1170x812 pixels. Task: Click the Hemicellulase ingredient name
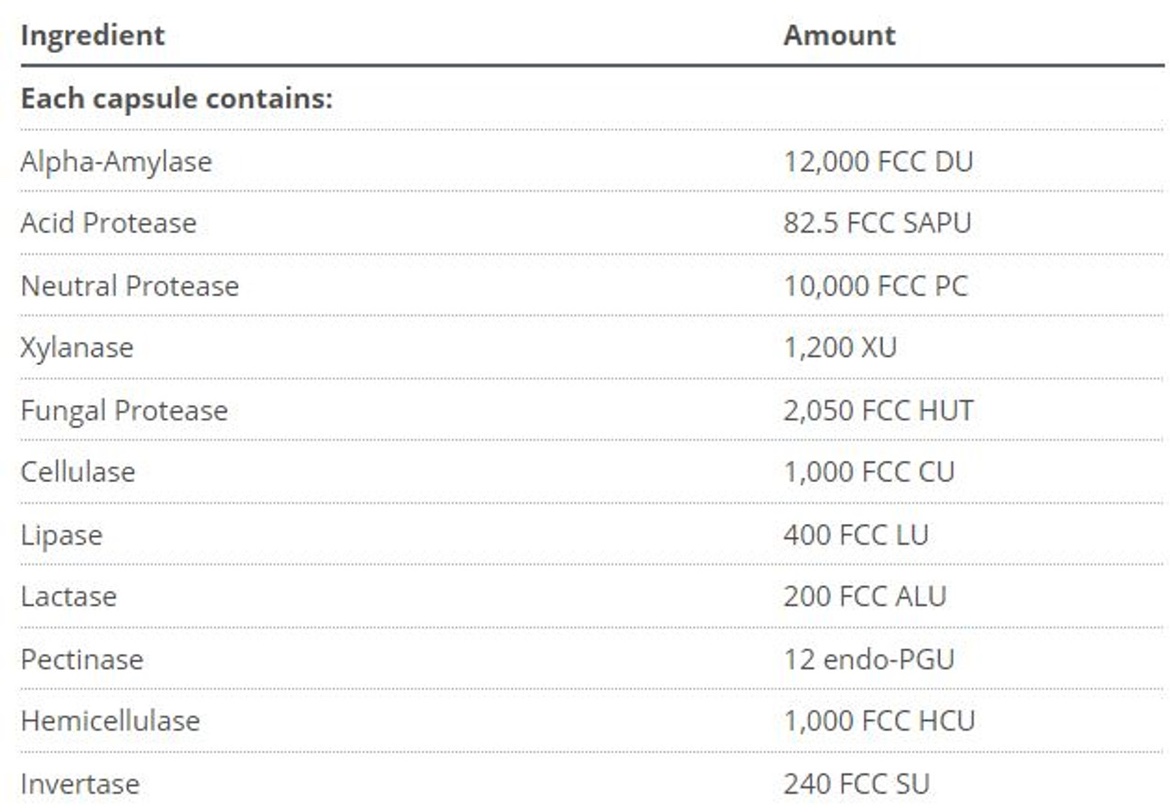tap(110, 721)
